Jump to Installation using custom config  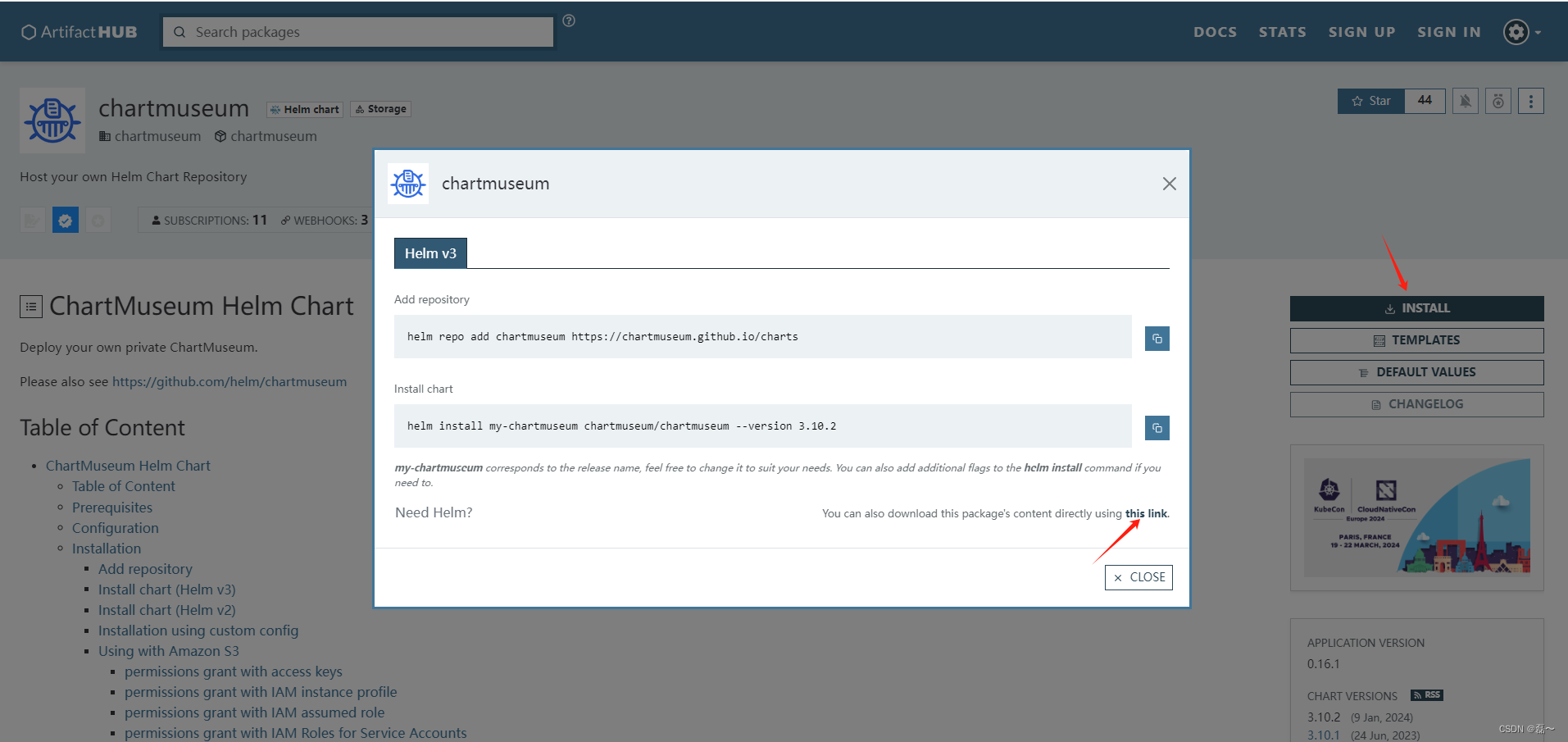pos(198,630)
